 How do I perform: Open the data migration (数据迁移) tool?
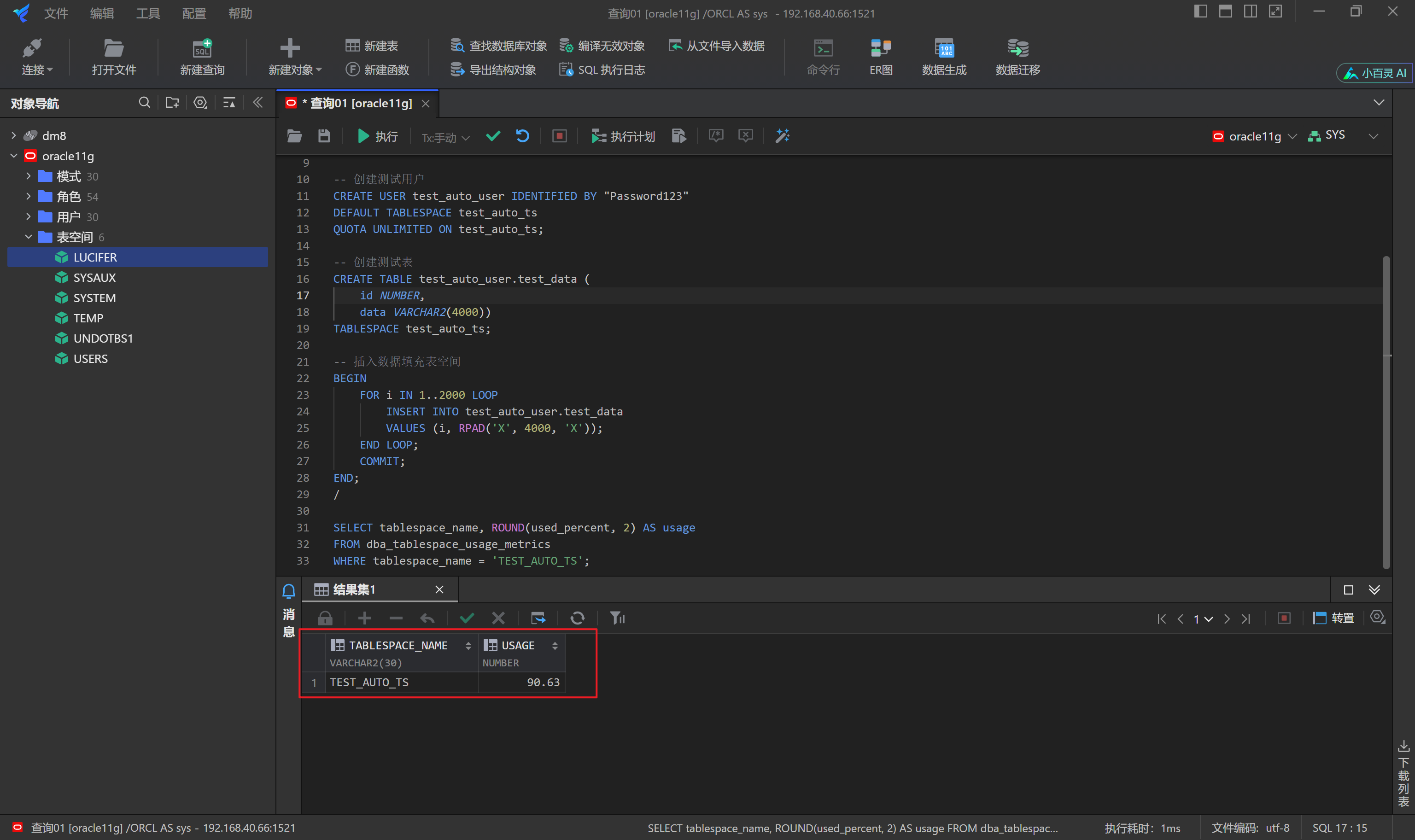click(1017, 57)
